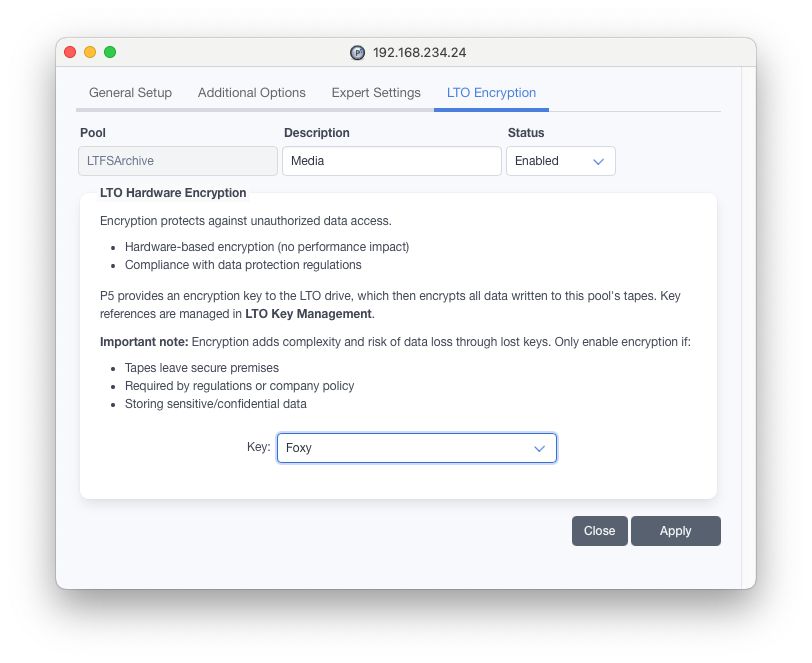Viewport: 812px width, 663px height.
Task: Click into the Description field containing Media
Action: coord(392,161)
